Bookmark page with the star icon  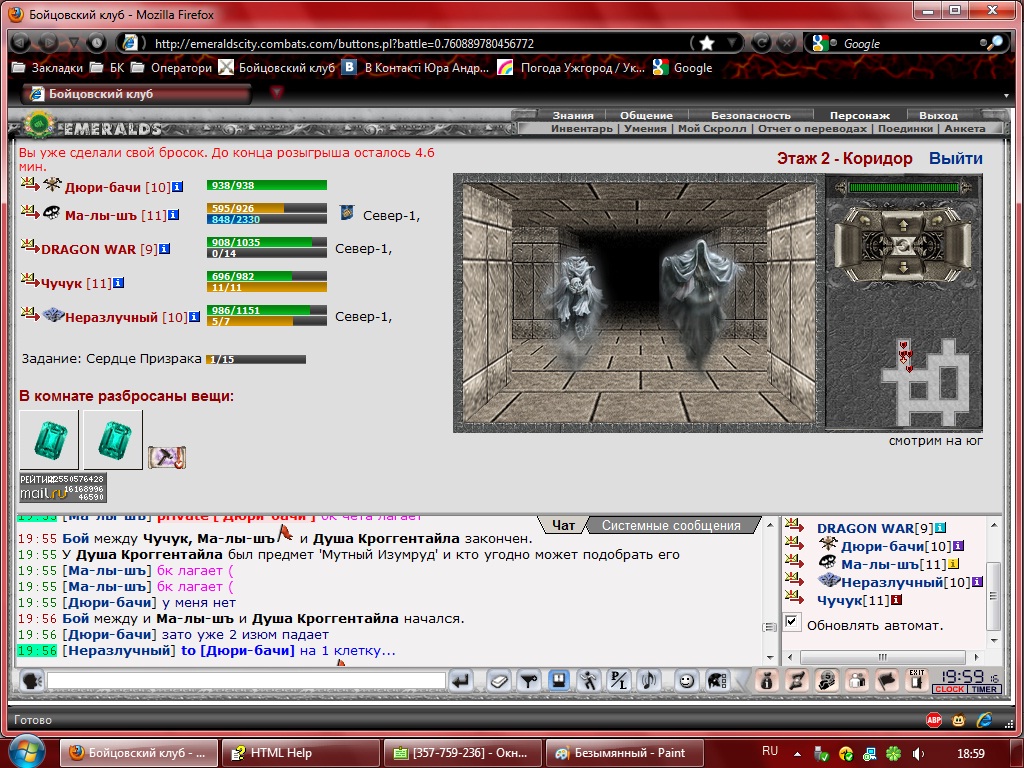click(707, 43)
